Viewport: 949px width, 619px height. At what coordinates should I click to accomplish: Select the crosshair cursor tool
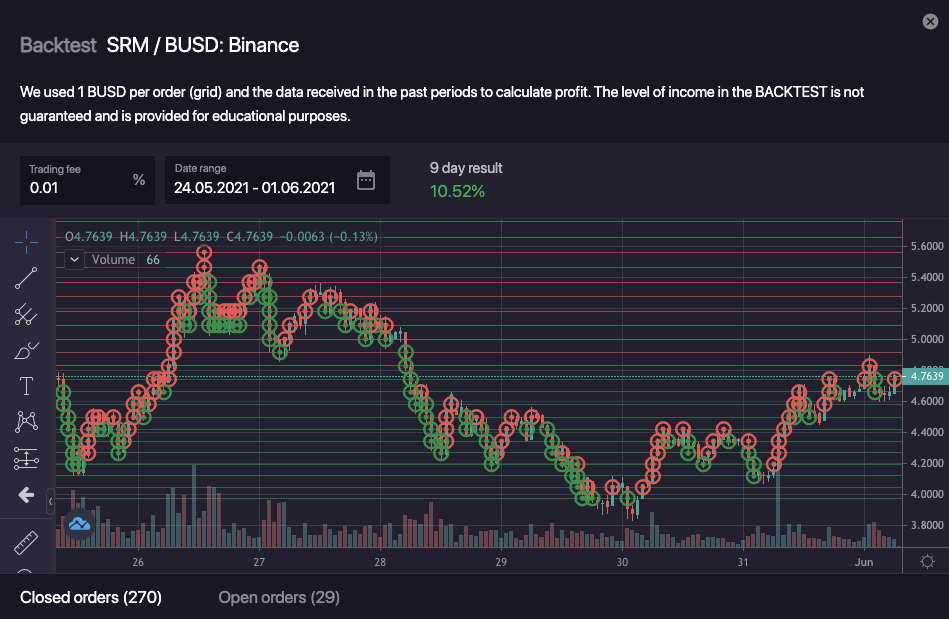pyautogui.click(x=27, y=241)
